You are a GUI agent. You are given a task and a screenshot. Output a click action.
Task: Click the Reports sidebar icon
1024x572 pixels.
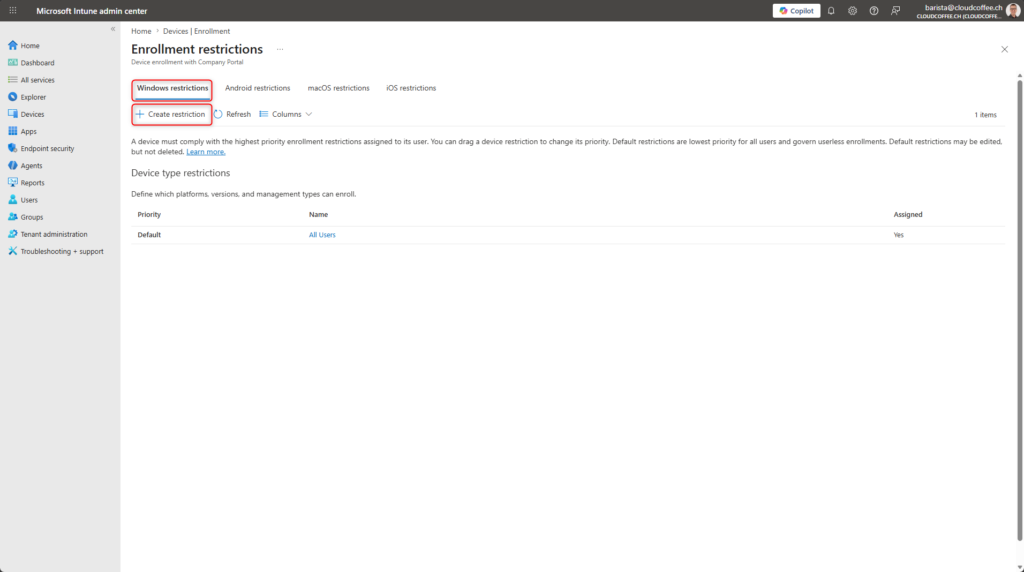point(12,182)
